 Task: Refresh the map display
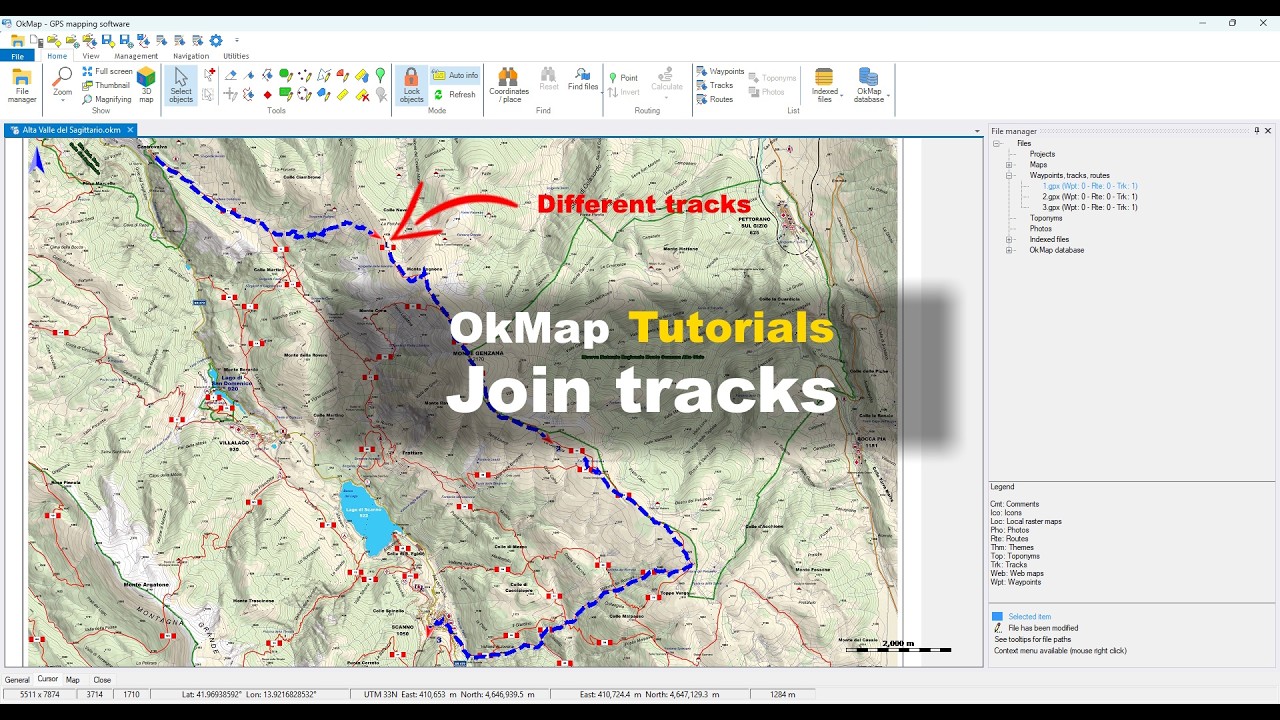click(454, 95)
